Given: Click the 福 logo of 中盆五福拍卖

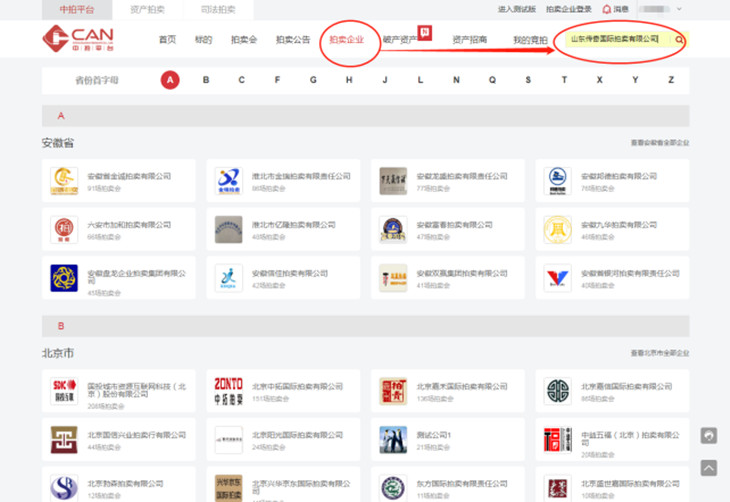Looking at the screenshot, I should pos(557,439).
